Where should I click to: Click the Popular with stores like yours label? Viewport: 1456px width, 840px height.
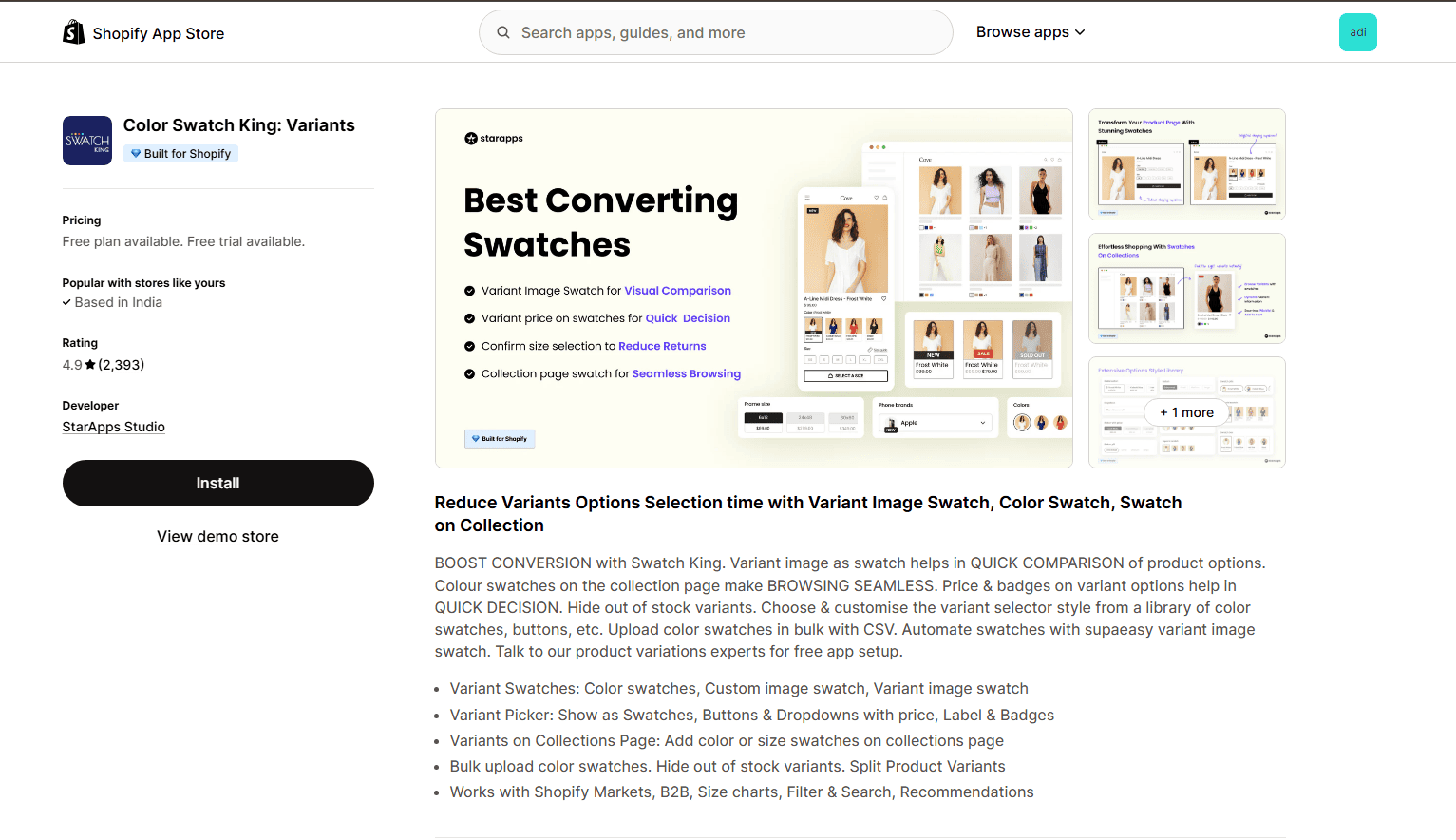coord(144,283)
